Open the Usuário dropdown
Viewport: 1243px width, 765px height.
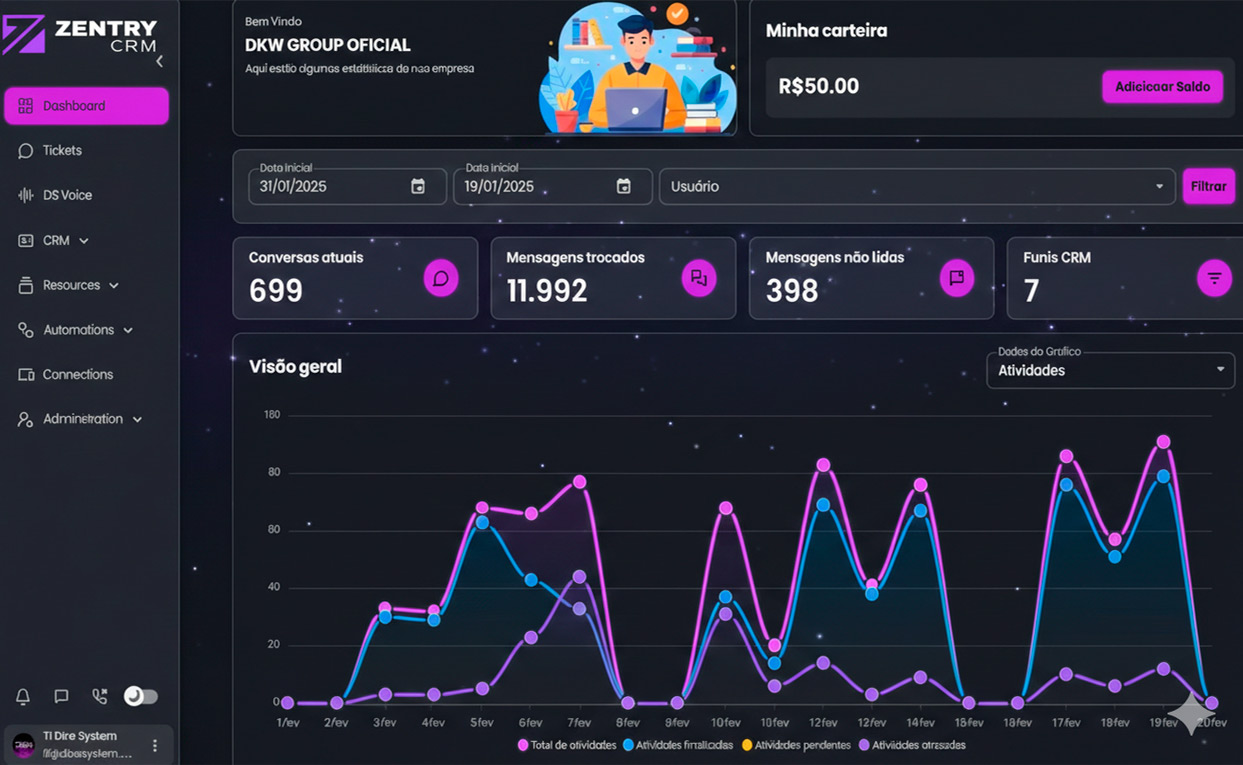tap(916, 187)
